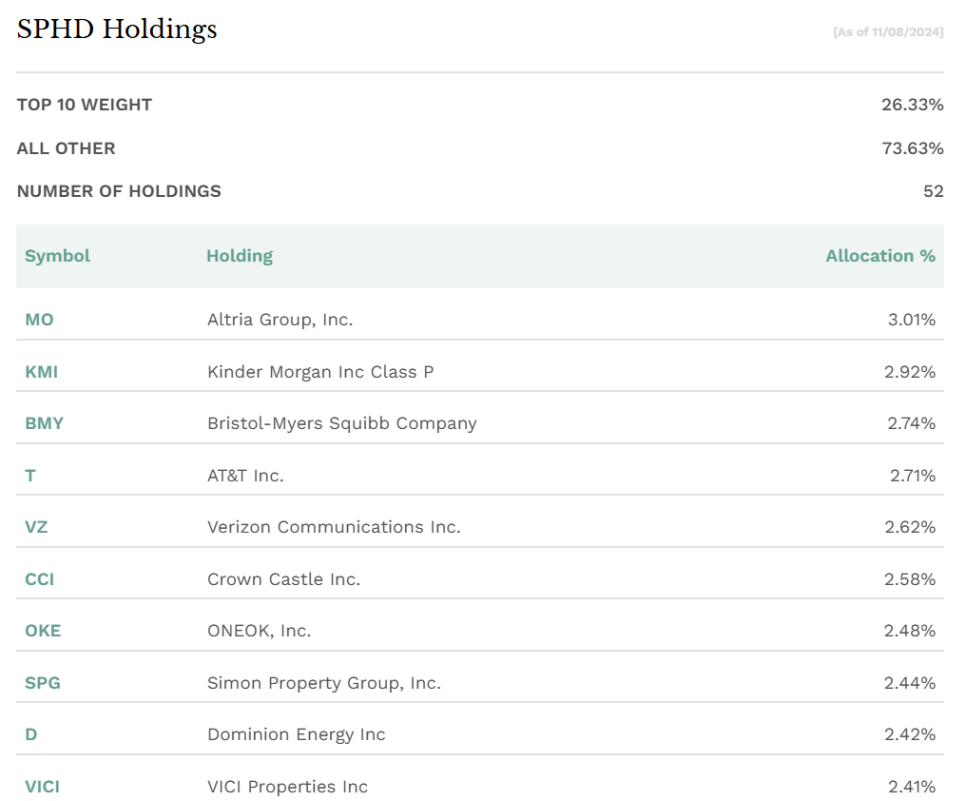Click the 2.41% allocation value
Screen dimensions: 966x801
(x=912, y=786)
